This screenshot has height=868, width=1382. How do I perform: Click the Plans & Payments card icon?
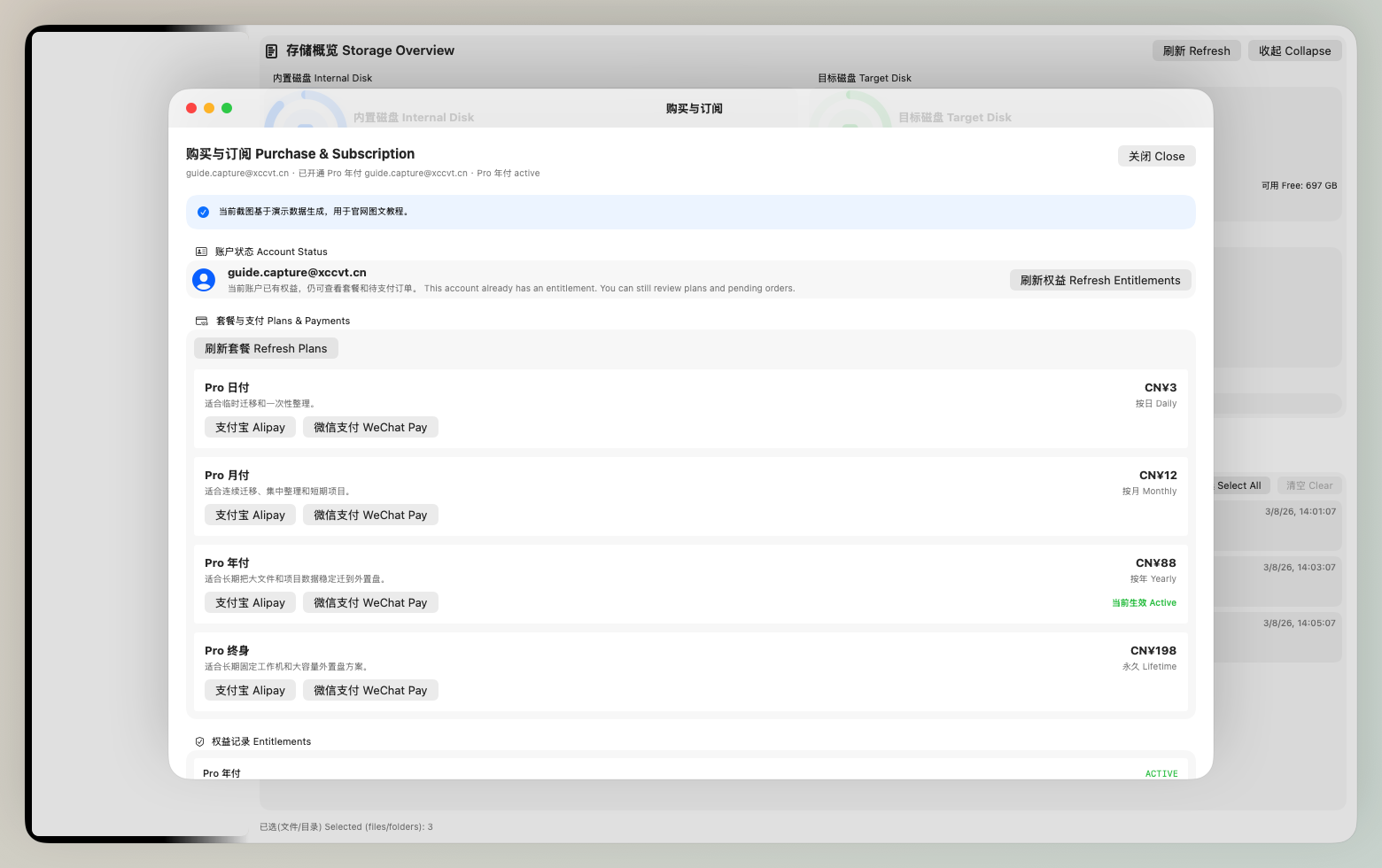pos(201,321)
